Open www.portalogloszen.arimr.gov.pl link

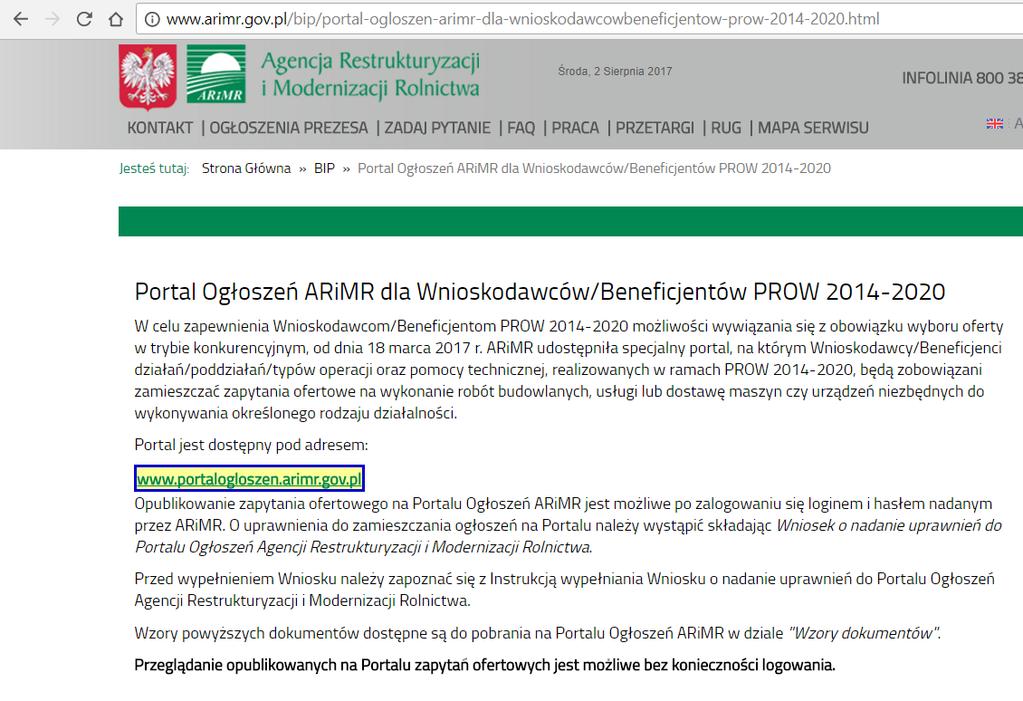[249, 479]
